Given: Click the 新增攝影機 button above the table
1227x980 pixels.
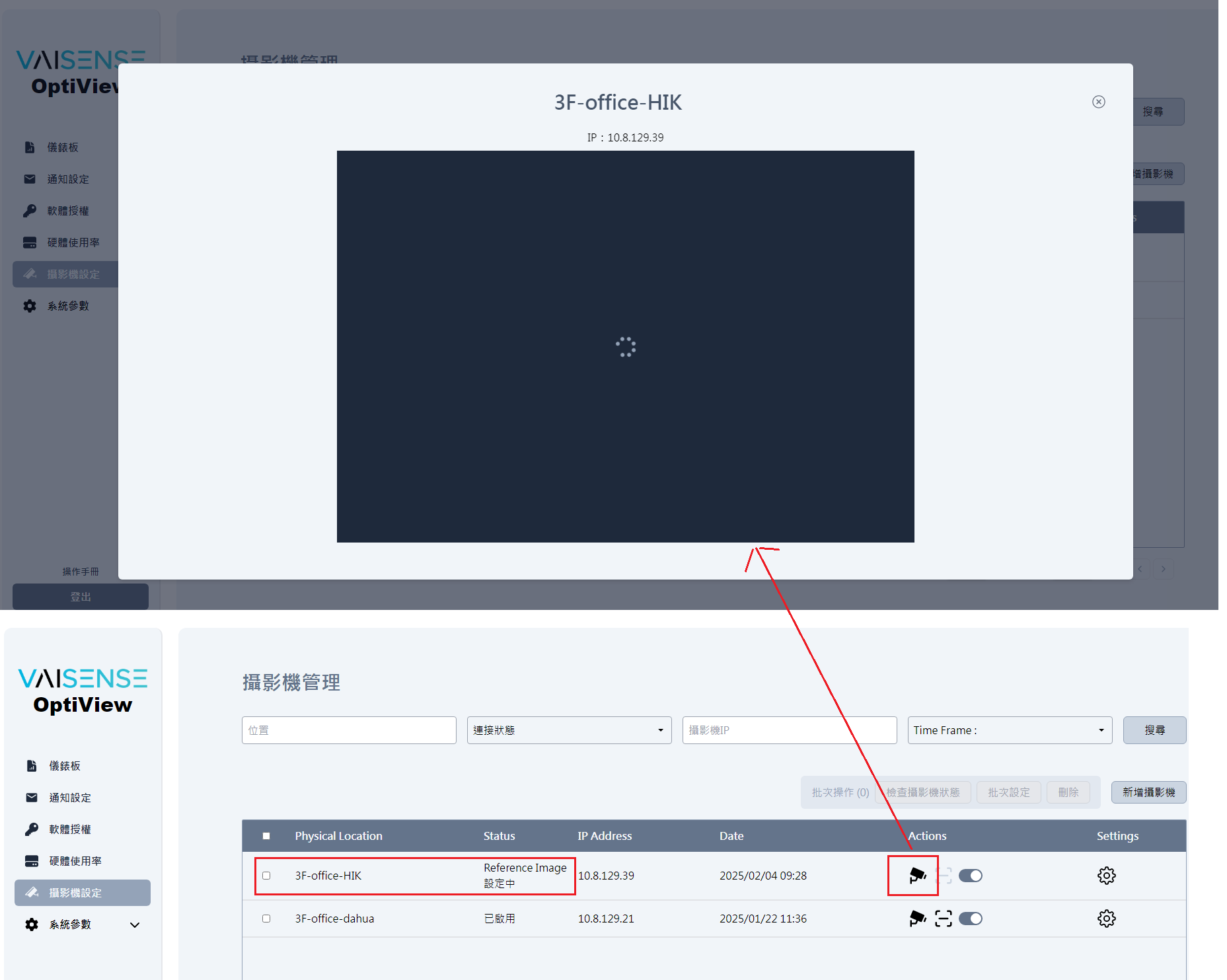Looking at the screenshot, I should click(x=1148, y=792).
